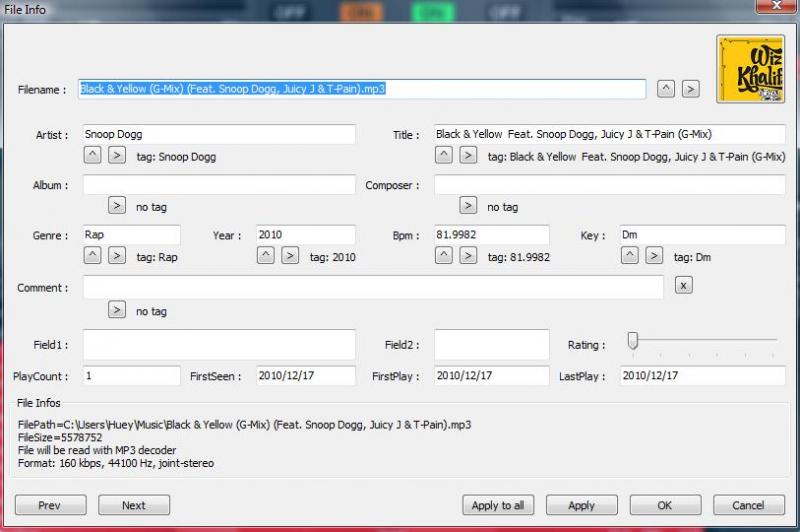Image resolution: width=800 pixels, height=532 pixels.
Task: Click the right arrow below Album field
Action: 117,206
